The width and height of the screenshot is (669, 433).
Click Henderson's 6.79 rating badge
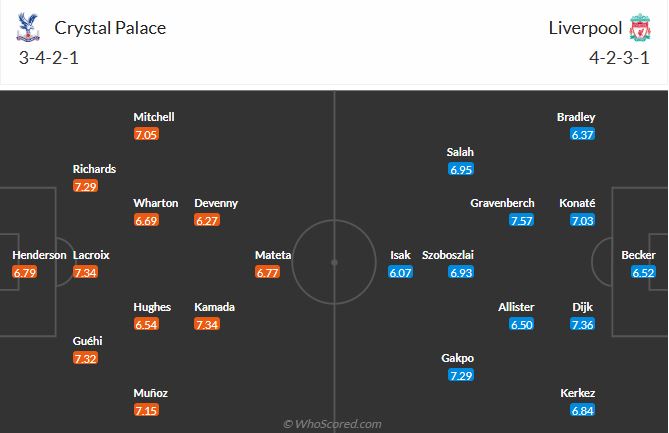(25, 272)
